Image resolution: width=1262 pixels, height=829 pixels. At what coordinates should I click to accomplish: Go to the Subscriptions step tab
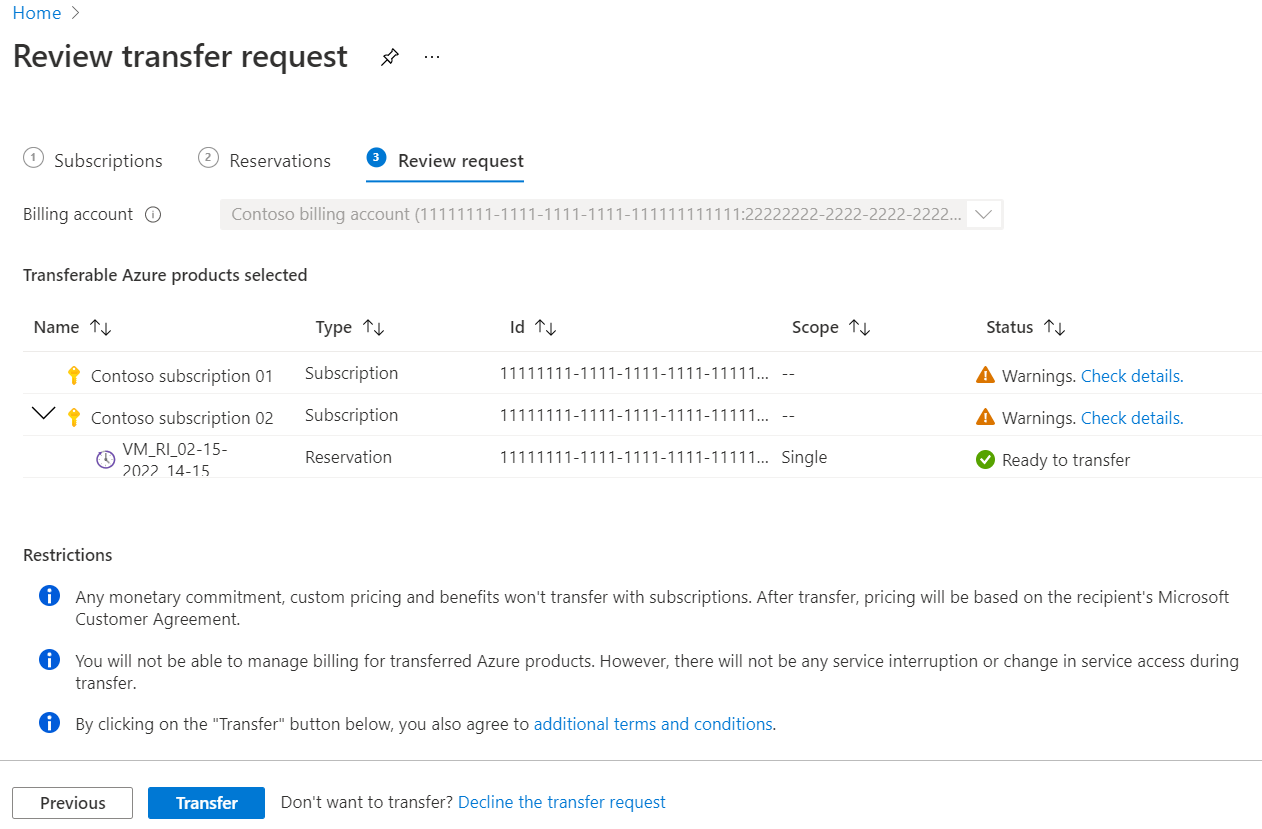point(93,161)
